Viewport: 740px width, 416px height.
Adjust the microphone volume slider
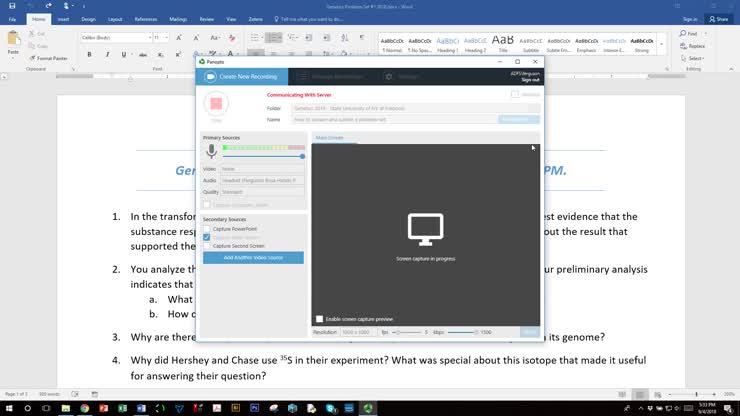pyautogui.click(x=302, y=156)
